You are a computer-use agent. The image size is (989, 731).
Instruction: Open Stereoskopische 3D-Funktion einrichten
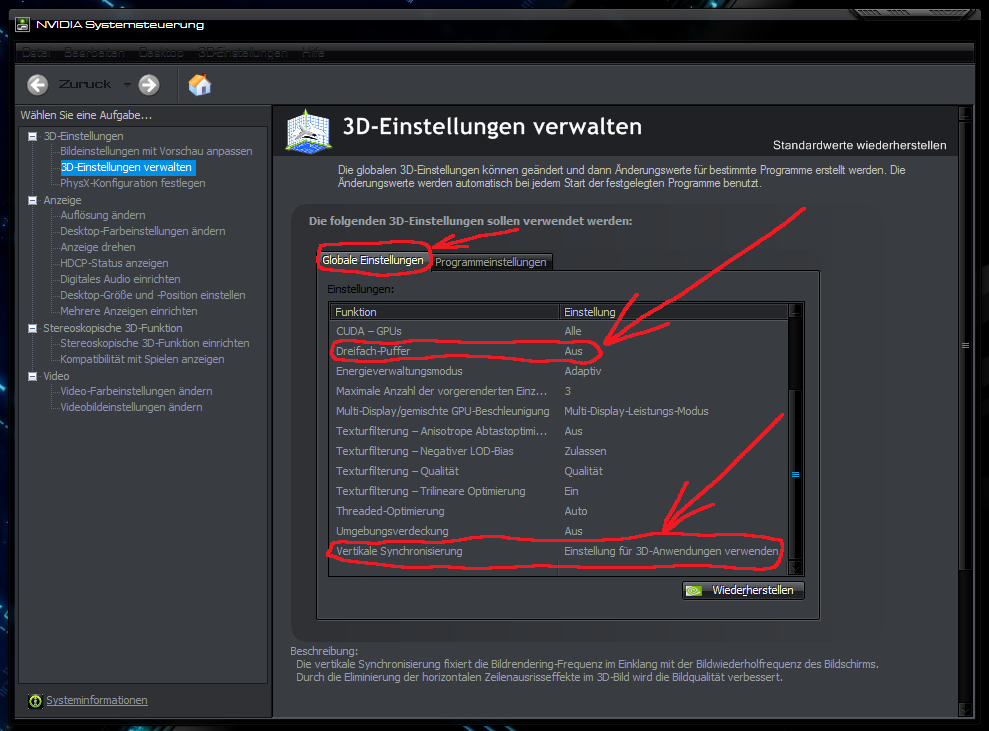pos(155,343)
